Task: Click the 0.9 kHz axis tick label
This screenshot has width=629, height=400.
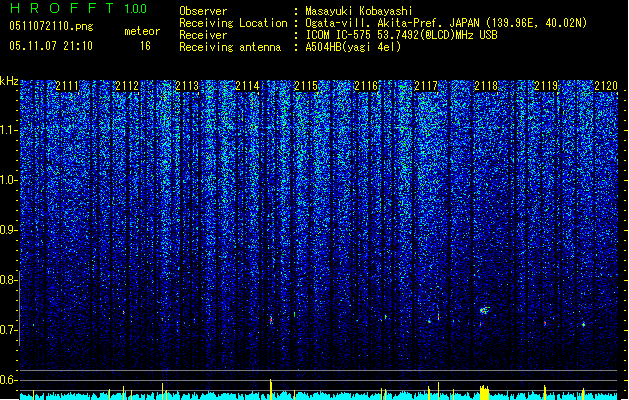Action: (x=8, y=230)
